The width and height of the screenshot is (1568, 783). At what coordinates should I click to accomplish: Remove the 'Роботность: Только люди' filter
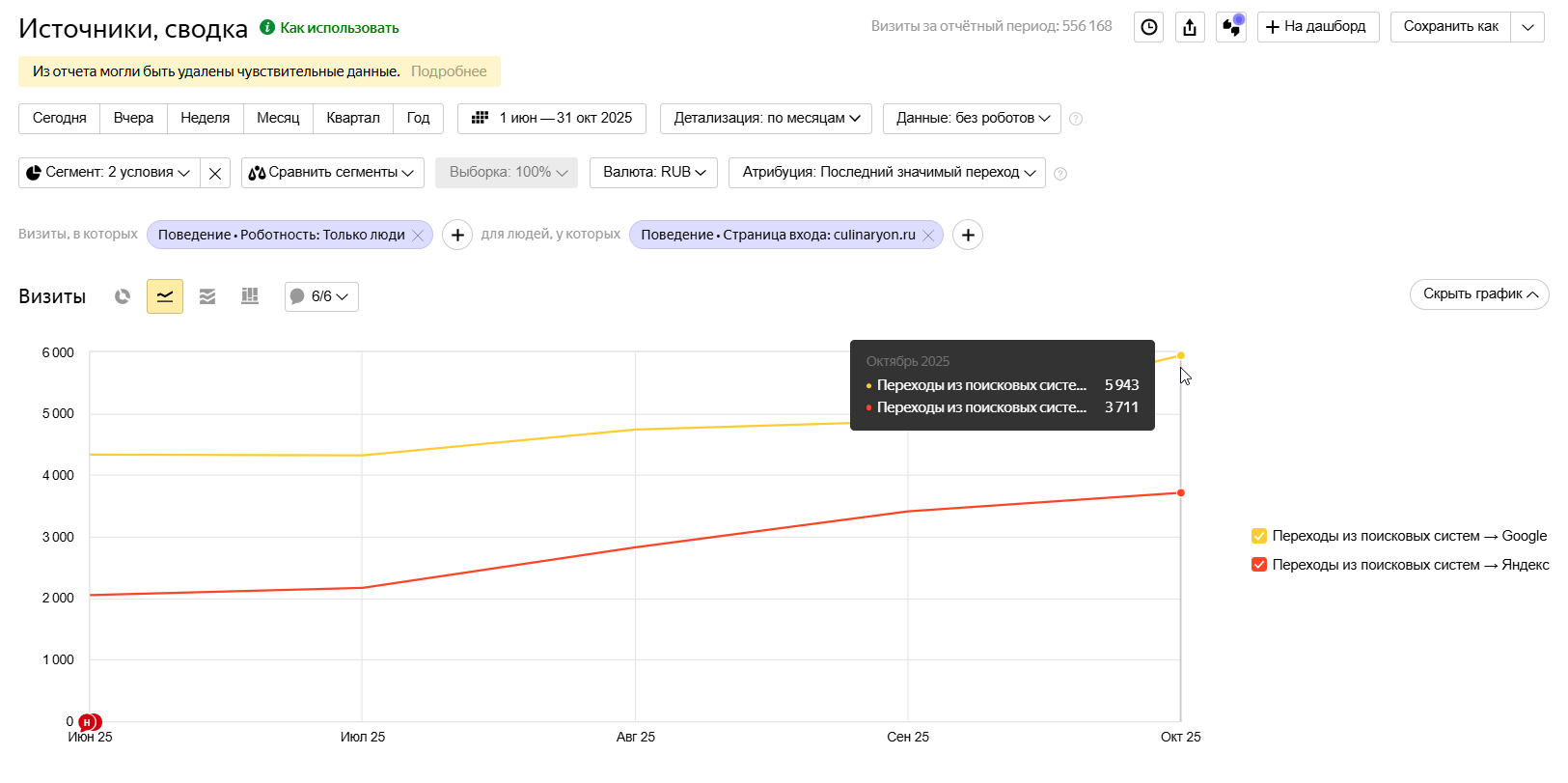tap(418, 236)
